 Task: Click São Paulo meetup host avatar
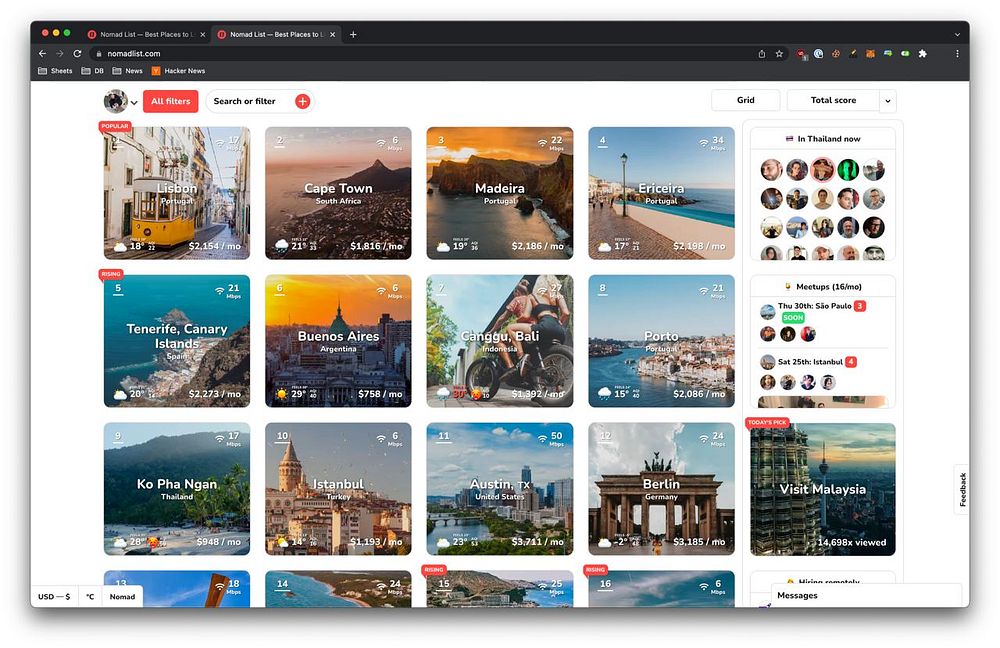coord(768,312)
